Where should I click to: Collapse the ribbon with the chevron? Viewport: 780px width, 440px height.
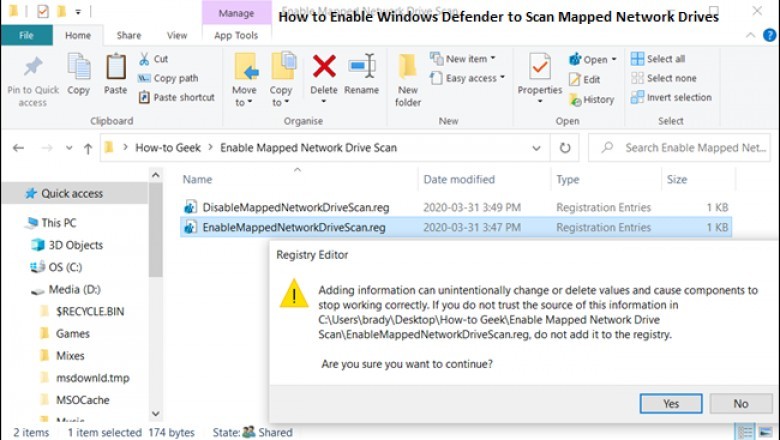click(750, 35)
